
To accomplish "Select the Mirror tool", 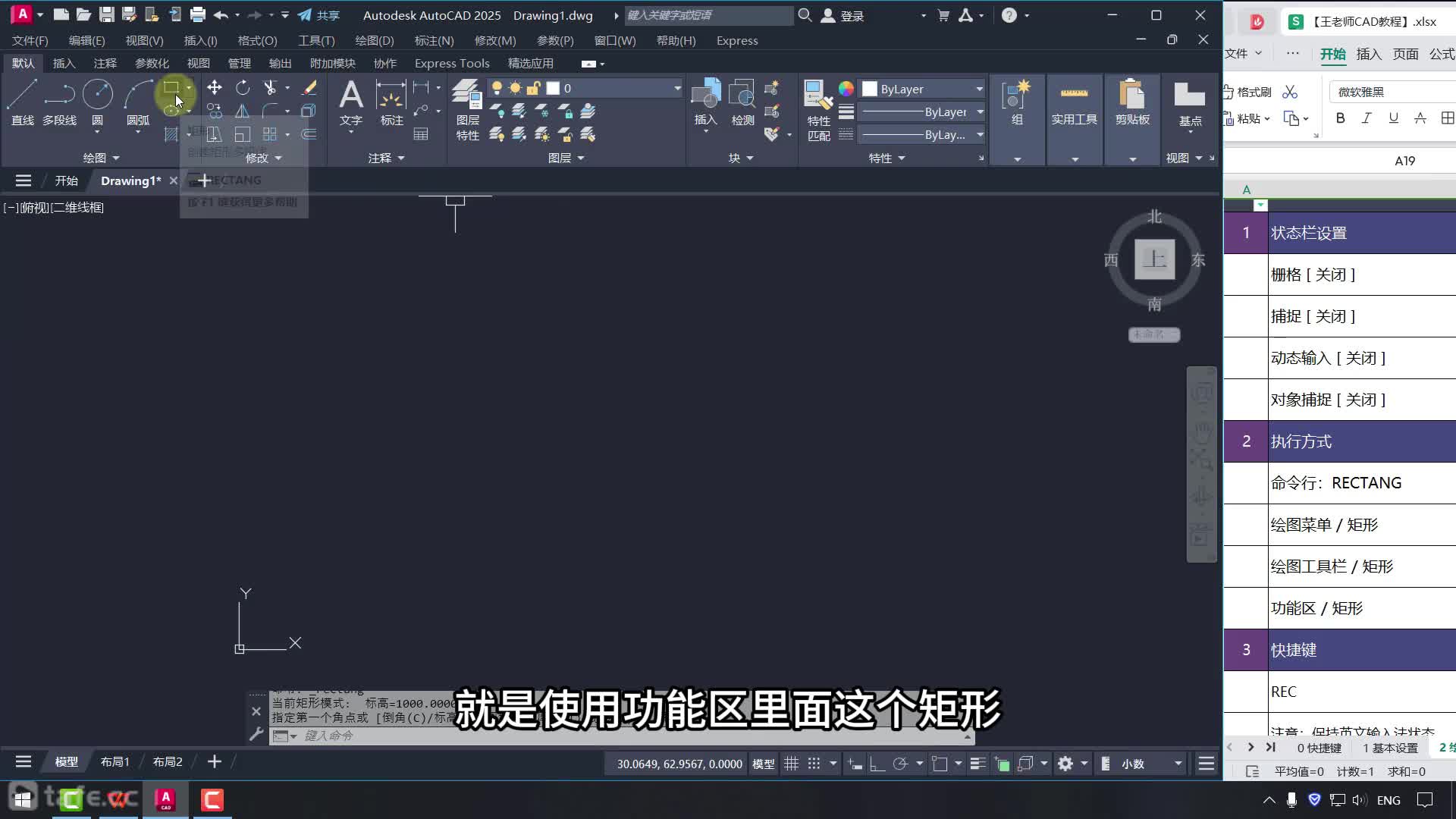I will 243,111.
